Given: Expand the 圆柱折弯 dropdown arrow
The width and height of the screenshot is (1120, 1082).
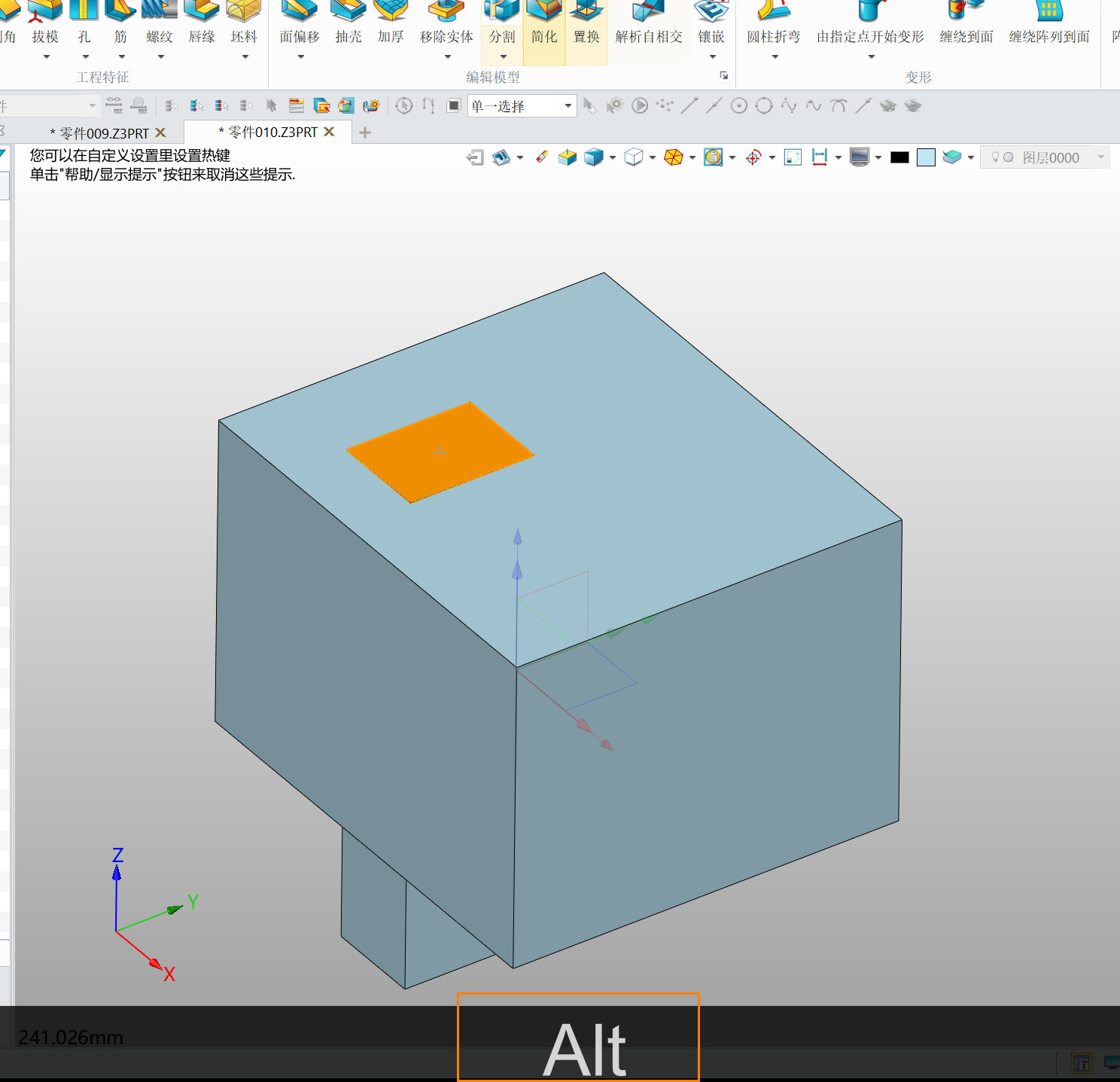Looking at the screenshot, I should click(775, 57).
